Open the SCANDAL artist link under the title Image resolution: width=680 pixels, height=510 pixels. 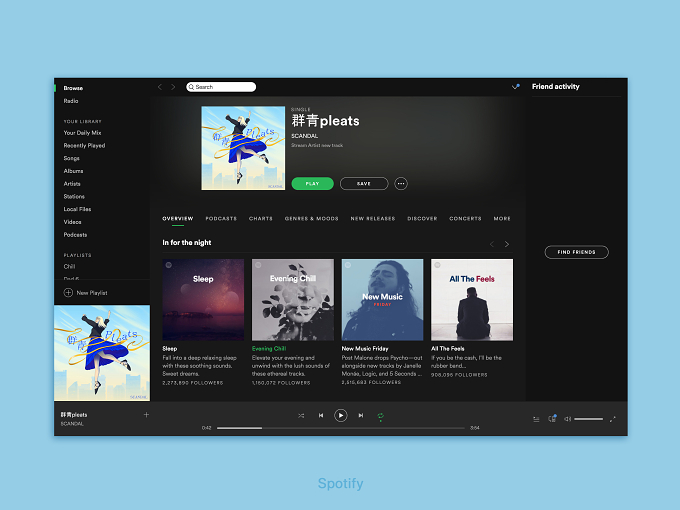(x=304, y=136)
